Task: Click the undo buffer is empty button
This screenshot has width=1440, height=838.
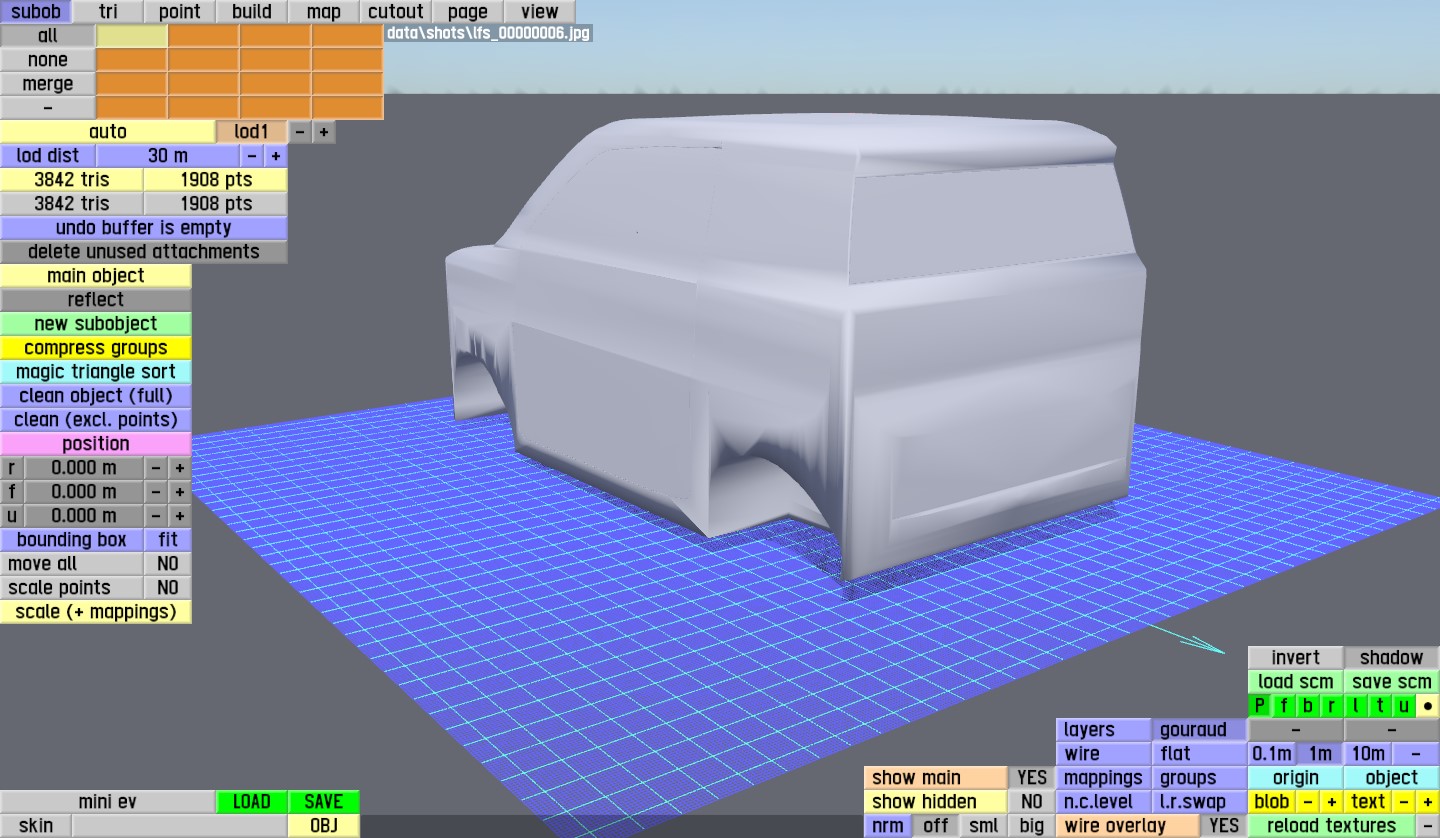Action: tap(144, 228)
